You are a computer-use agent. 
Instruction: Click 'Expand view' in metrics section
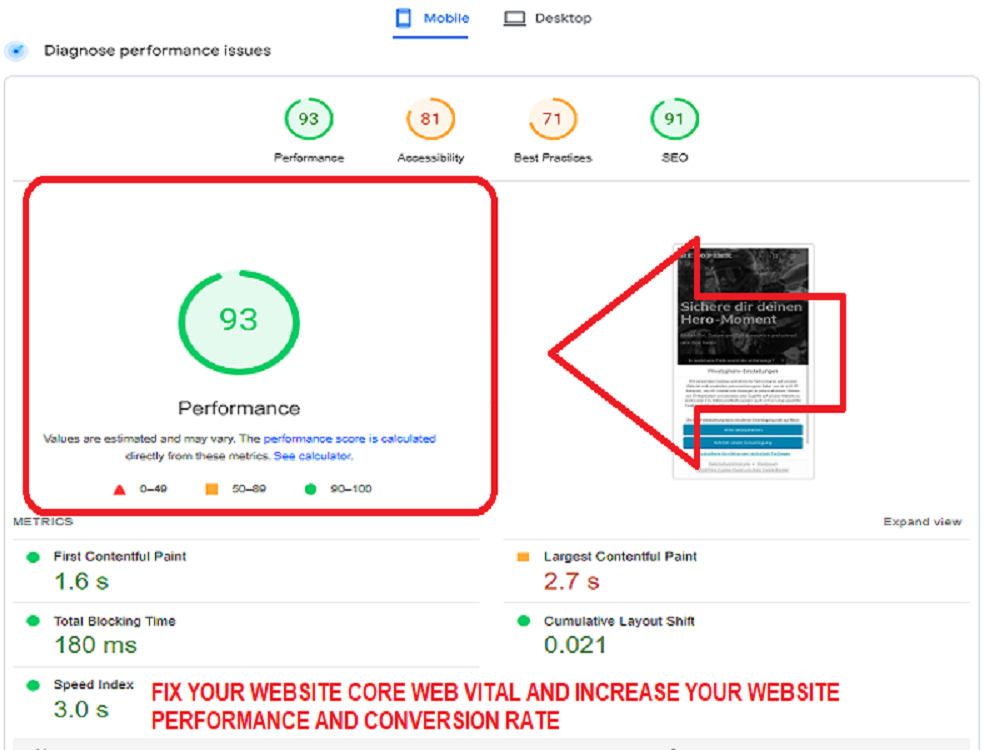[x=922, y=522]
